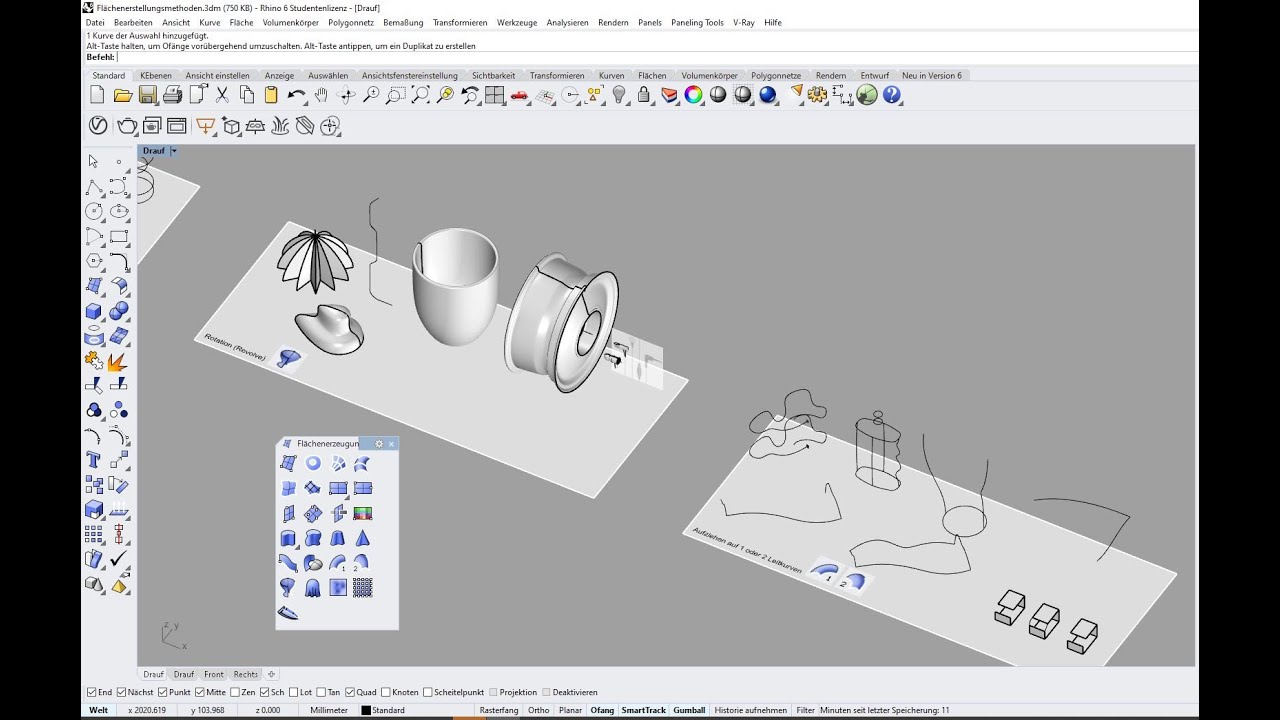The image size is (1280, 720).
Task: Open Help via the blue question mark icon
Action: tap(892, 95)
